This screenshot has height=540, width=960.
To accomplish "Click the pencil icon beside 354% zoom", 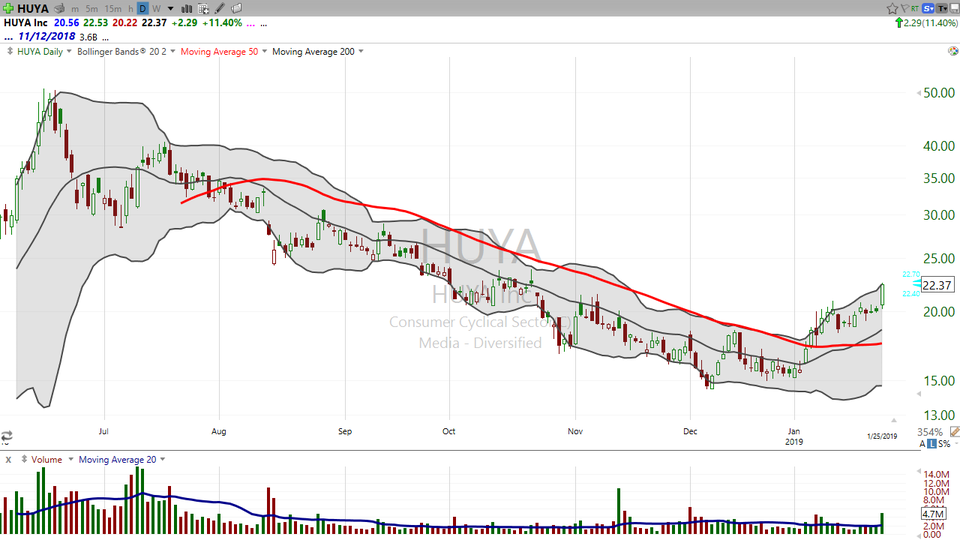I will pyautogui.click(x=954, y=432).
